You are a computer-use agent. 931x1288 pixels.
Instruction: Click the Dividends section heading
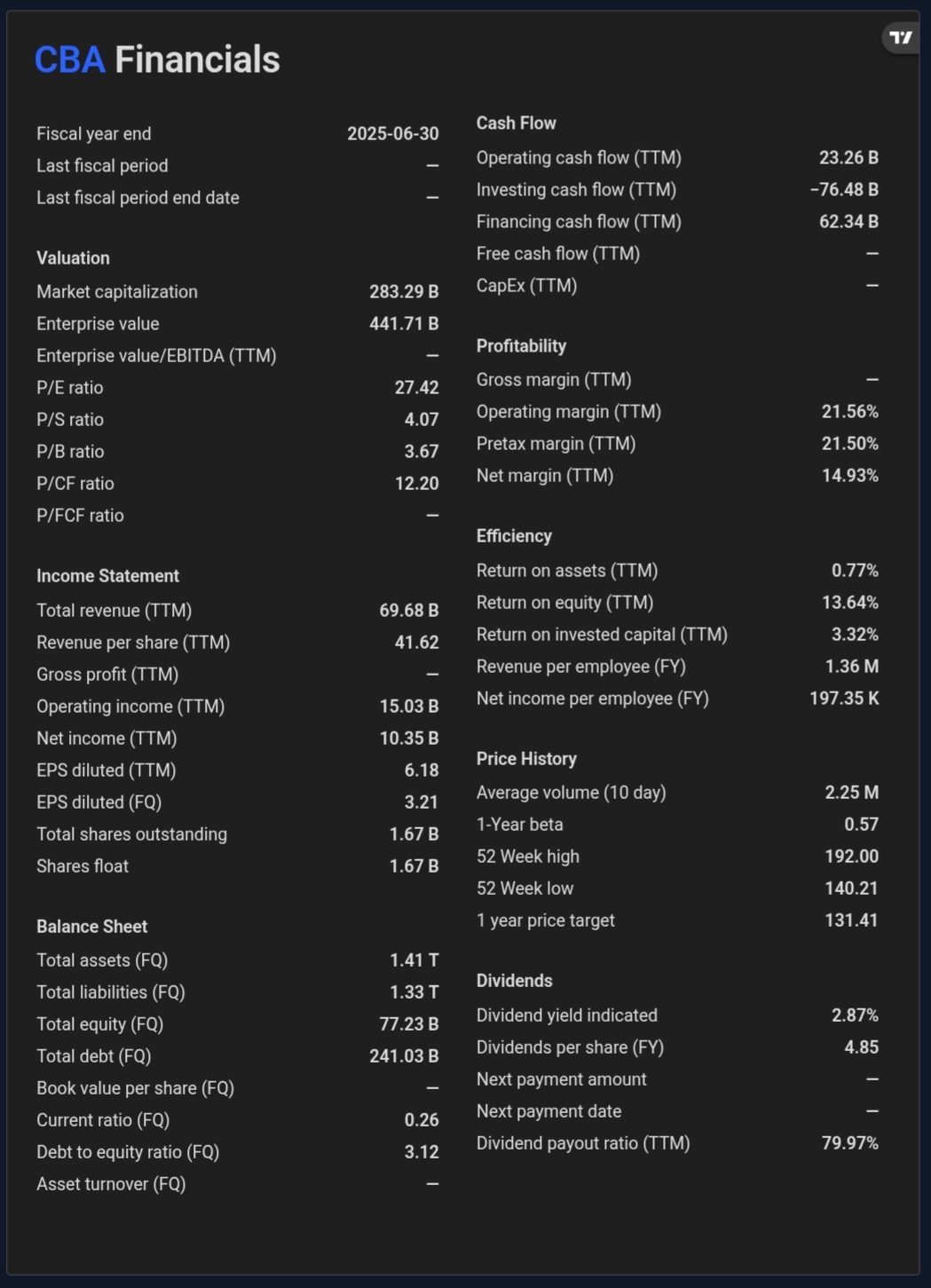coord(514,981)
